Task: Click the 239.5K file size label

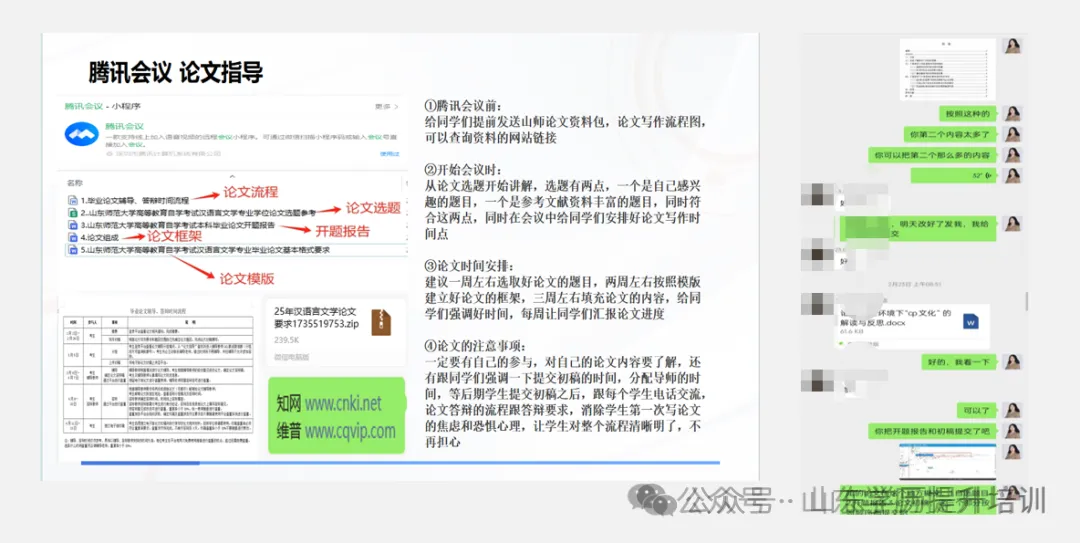Action: point(287,340)
